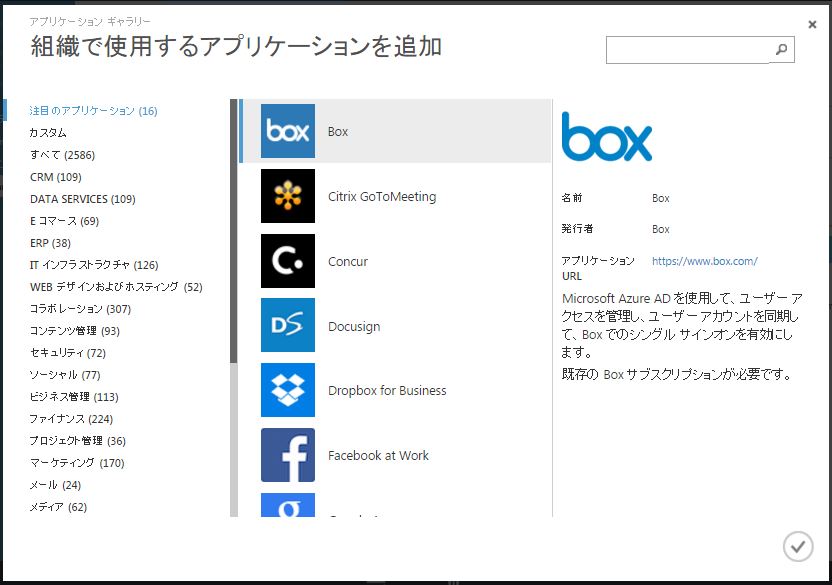
Task: Open the カスタム category
Action: coord(48,133)
